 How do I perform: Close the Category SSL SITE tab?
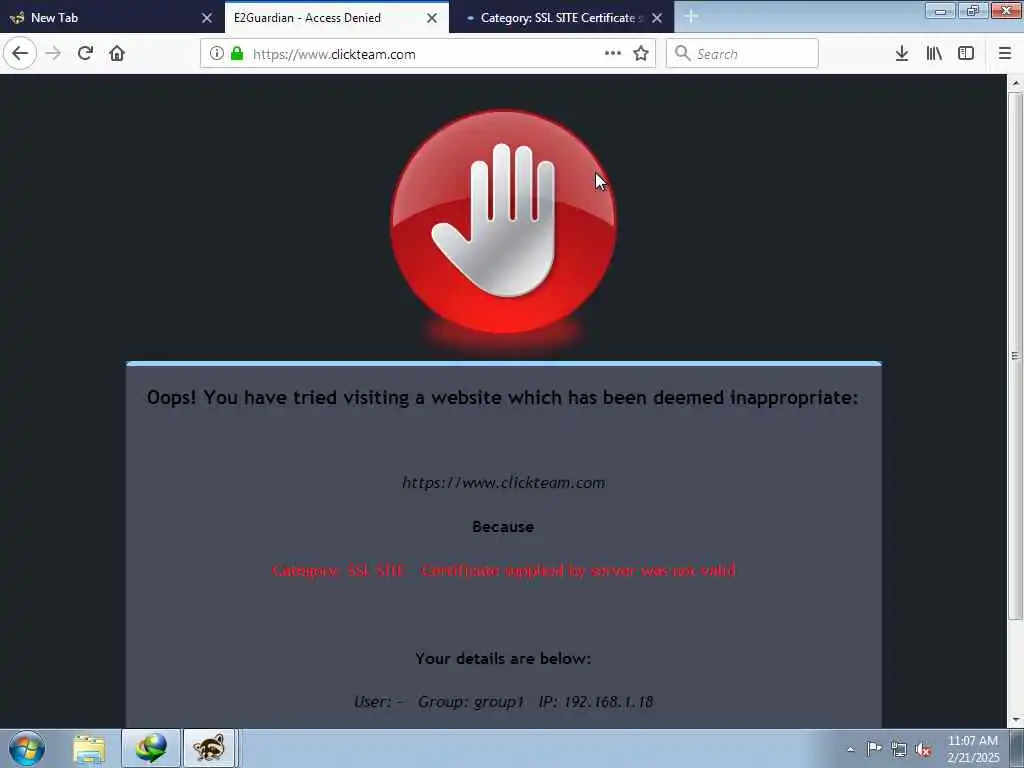point(657,18)
